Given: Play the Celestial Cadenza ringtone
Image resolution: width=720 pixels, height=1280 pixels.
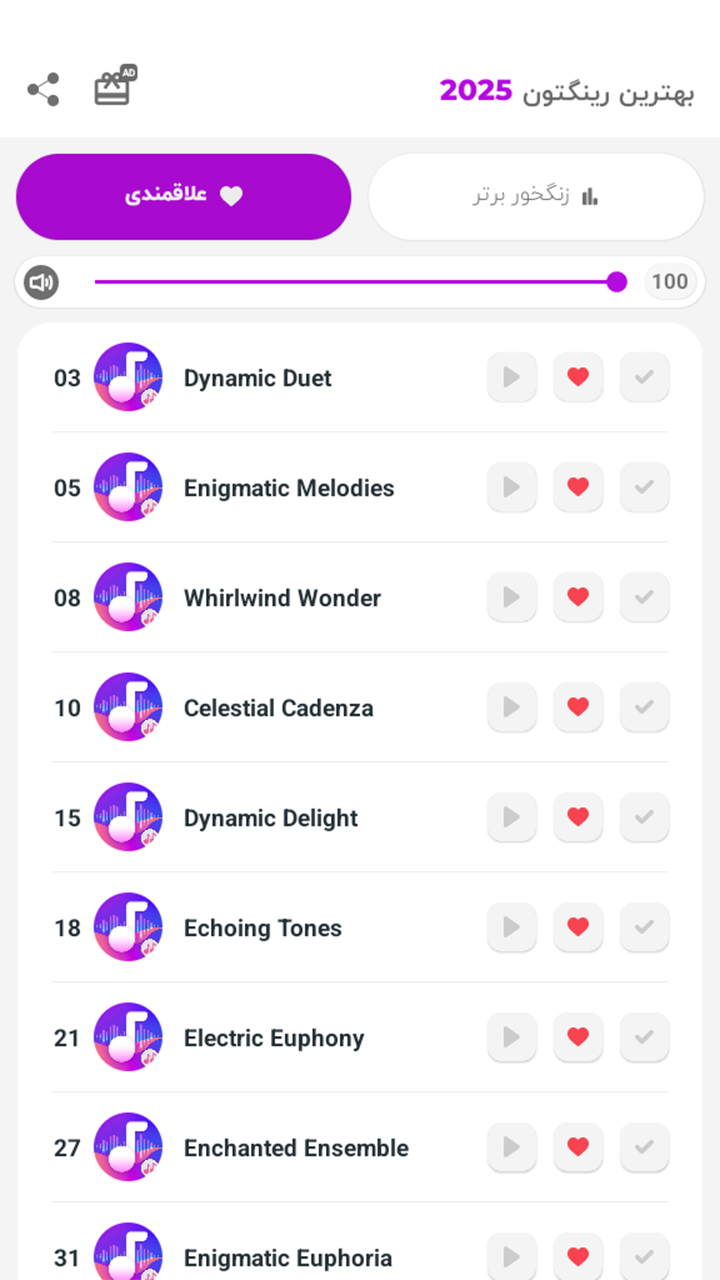Looking at the screenshot, I should (512, 707).
